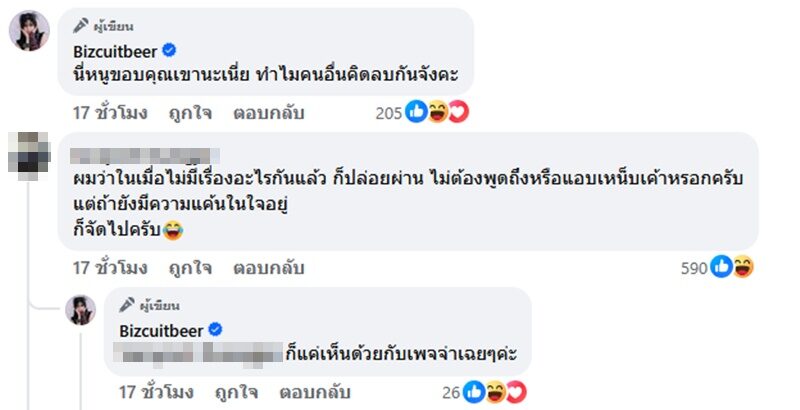
Task: Click the heart reaction icon beside 26
Action: 515,390
